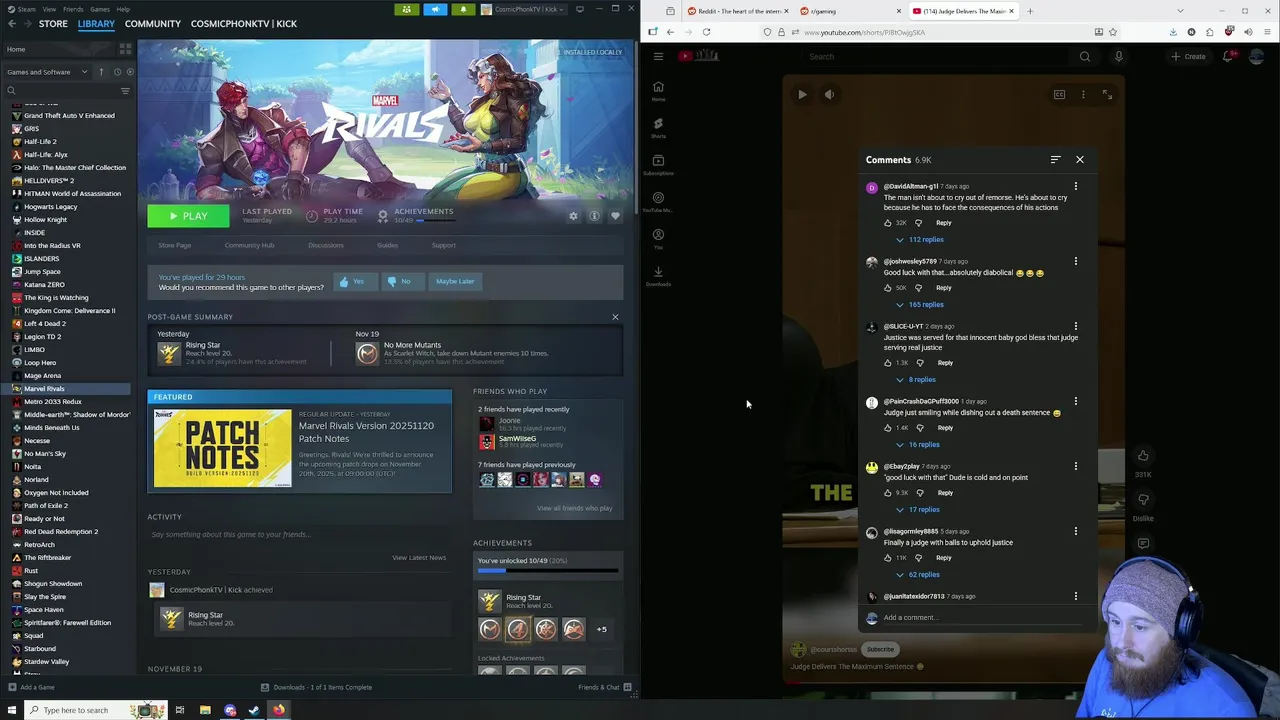Open options for DavidAltman comment
Viewport: 1280px width, 720px height.
1076,187
